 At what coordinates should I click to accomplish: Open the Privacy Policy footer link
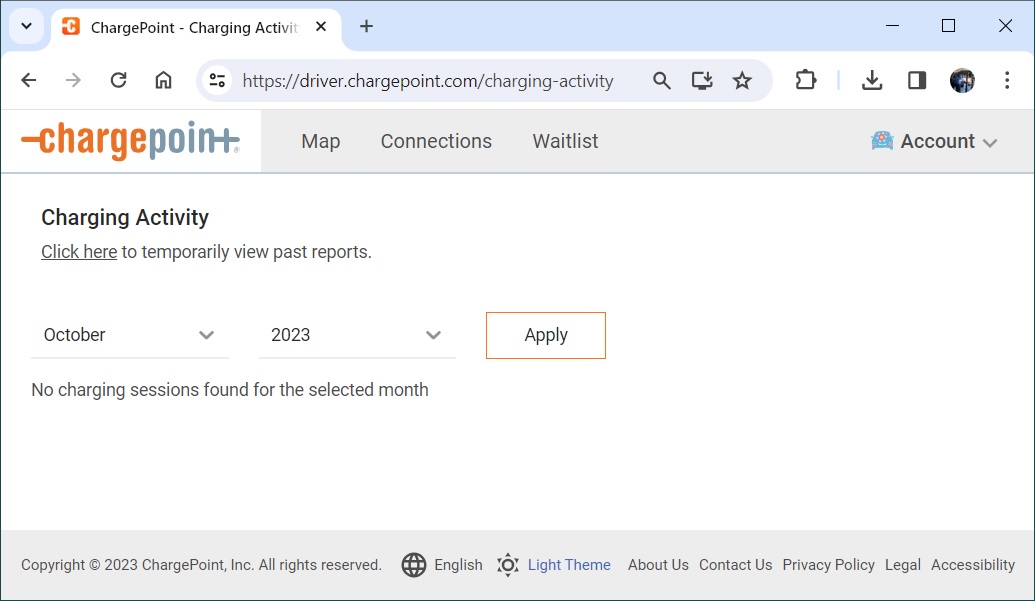click(828, 565)
